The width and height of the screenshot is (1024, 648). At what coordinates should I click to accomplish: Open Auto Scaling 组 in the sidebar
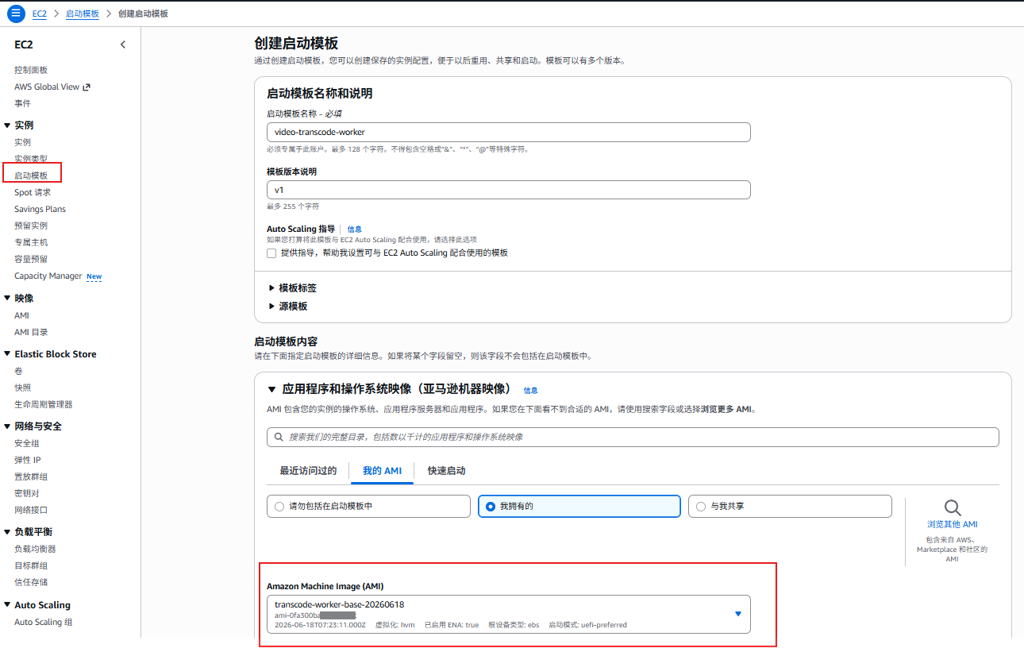coord(43,622)
